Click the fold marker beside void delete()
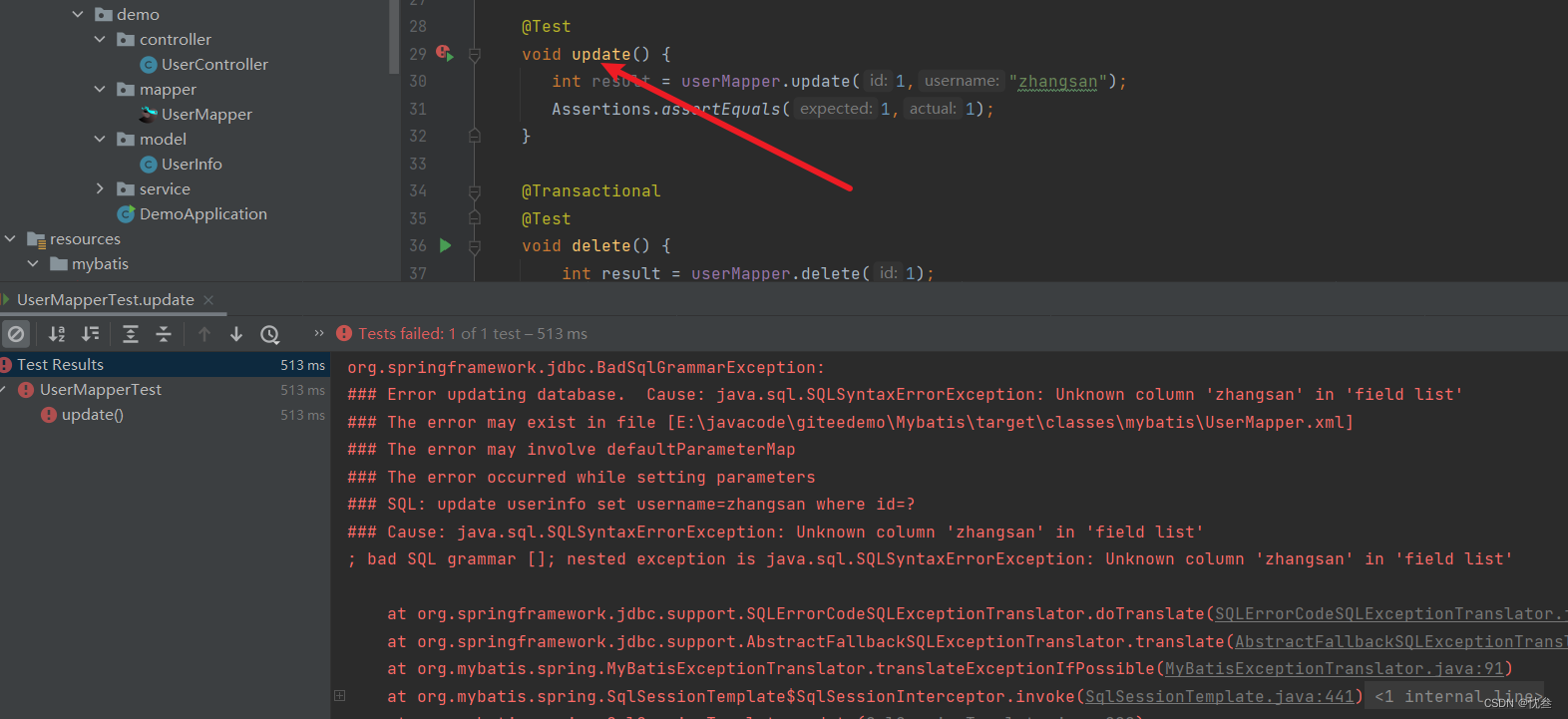Screen dimensions: 1568x719 (x=475, y=246)
